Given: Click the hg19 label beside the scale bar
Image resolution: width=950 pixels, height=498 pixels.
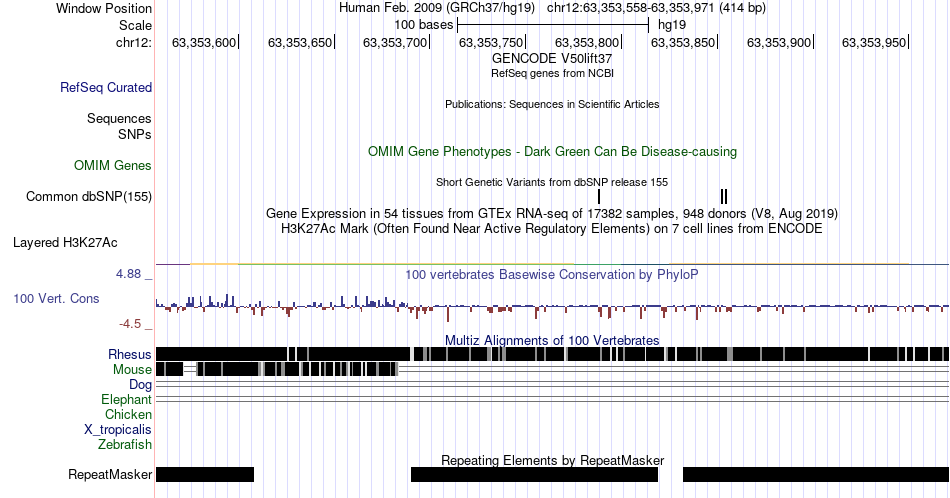Looking at the screenshot, I should tap(672, 25).
